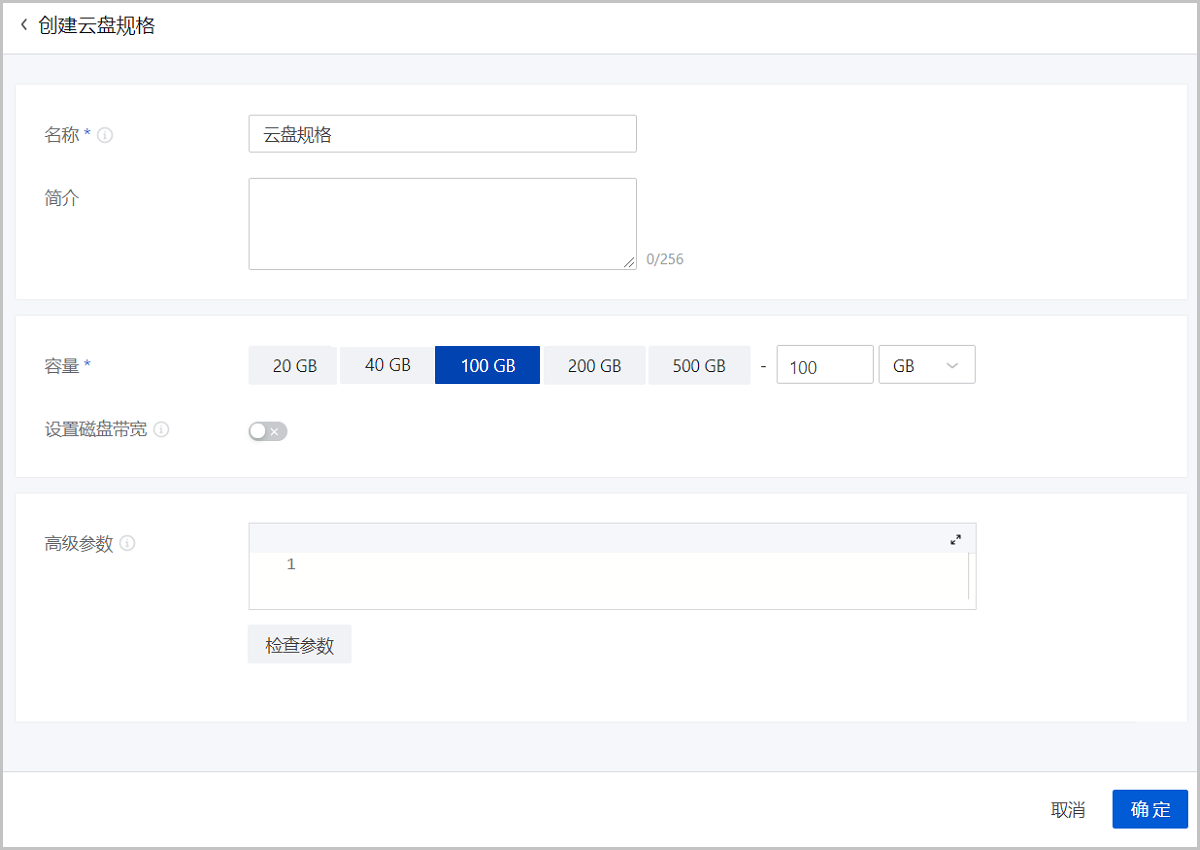The image size is (1200, 850).
Task: Confirm with the 确定 button
Action: 1149,810
